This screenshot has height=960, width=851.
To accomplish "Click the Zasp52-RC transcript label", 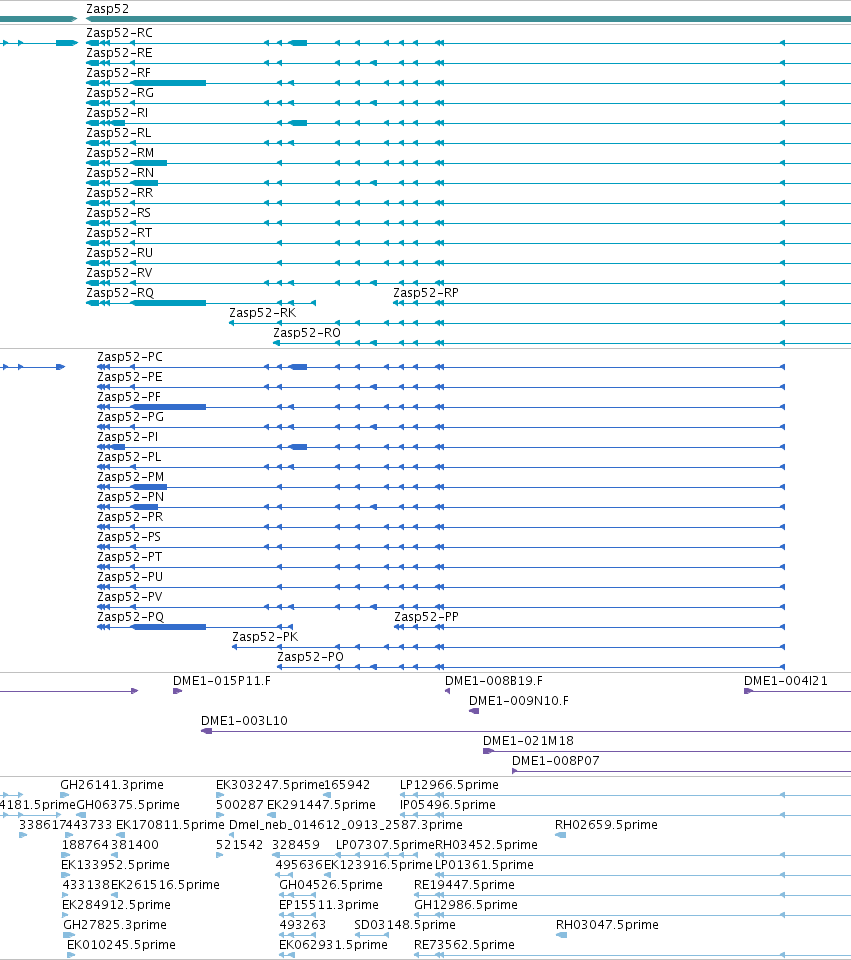I will [119, 33].
